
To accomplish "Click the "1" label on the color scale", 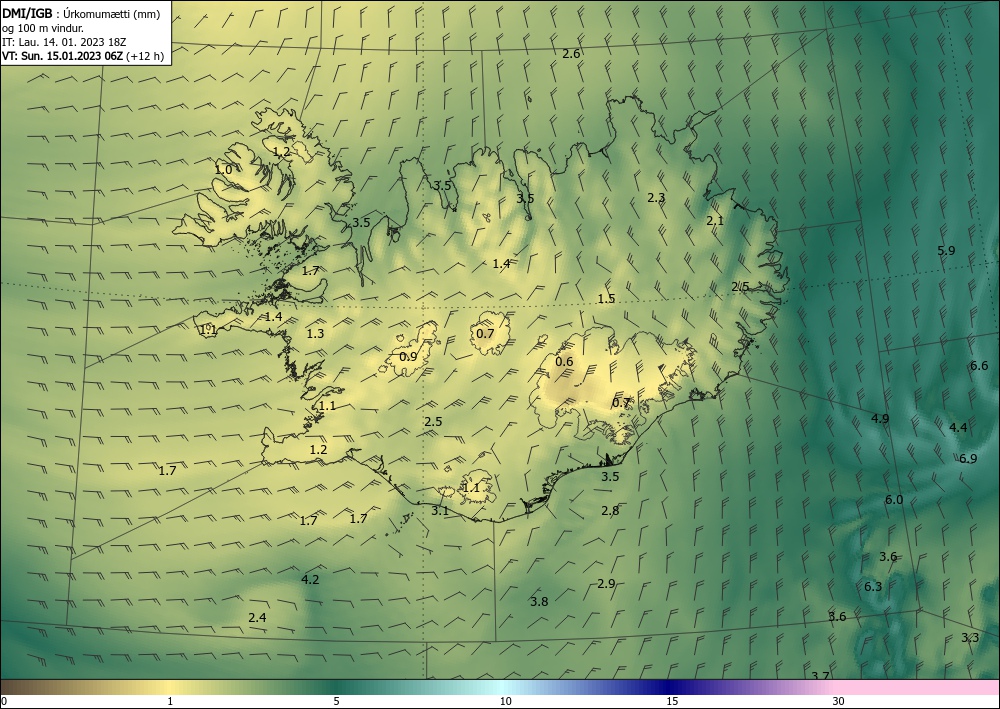I will [170, 701].
